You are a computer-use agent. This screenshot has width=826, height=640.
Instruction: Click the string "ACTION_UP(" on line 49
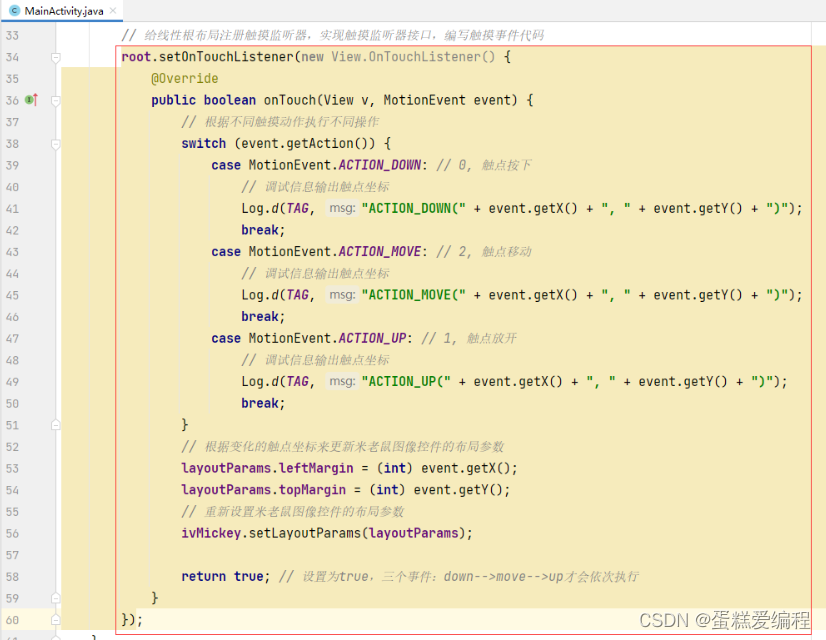tap(406, 381)
